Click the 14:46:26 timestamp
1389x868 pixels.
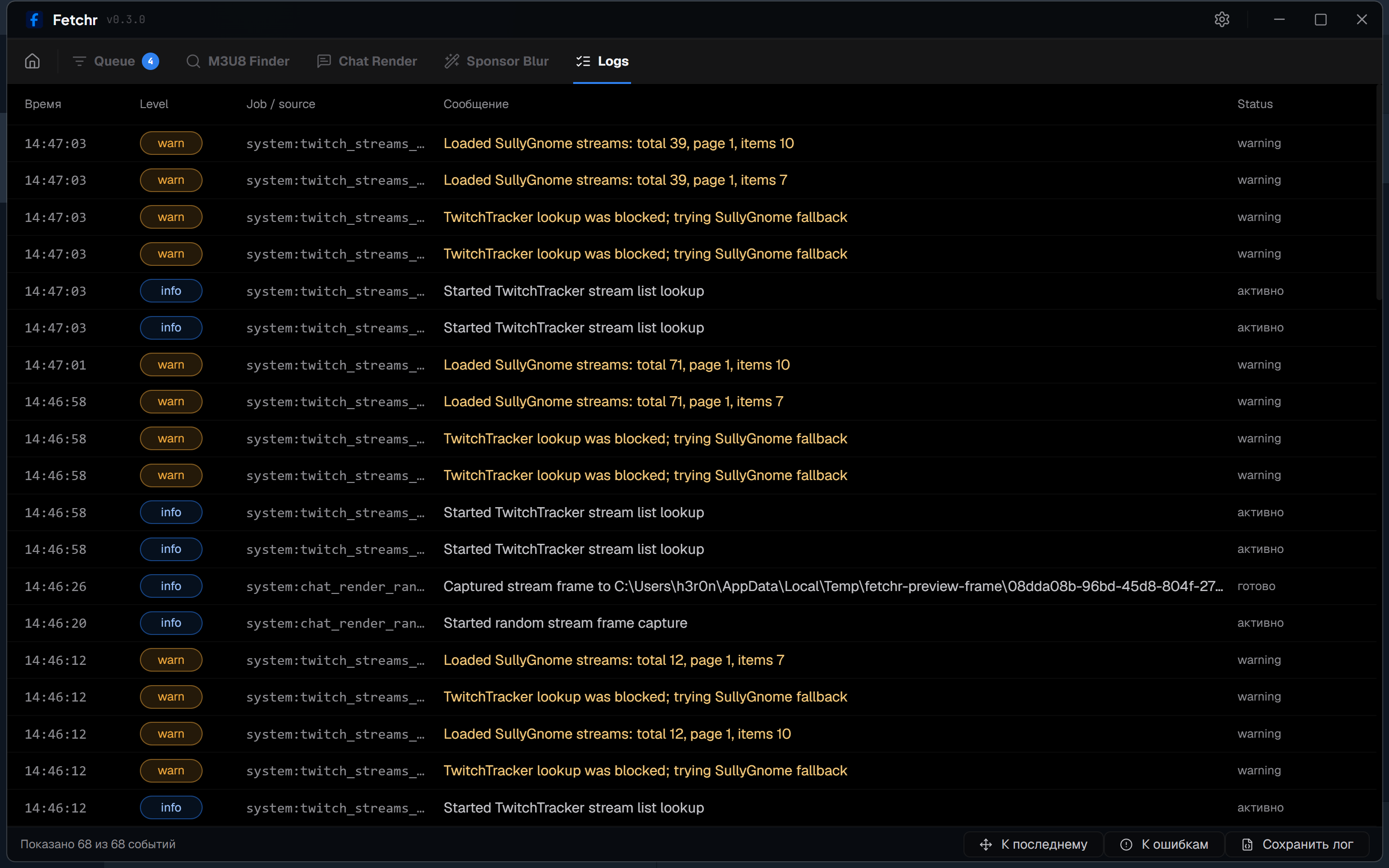click(x=55, y=587)
